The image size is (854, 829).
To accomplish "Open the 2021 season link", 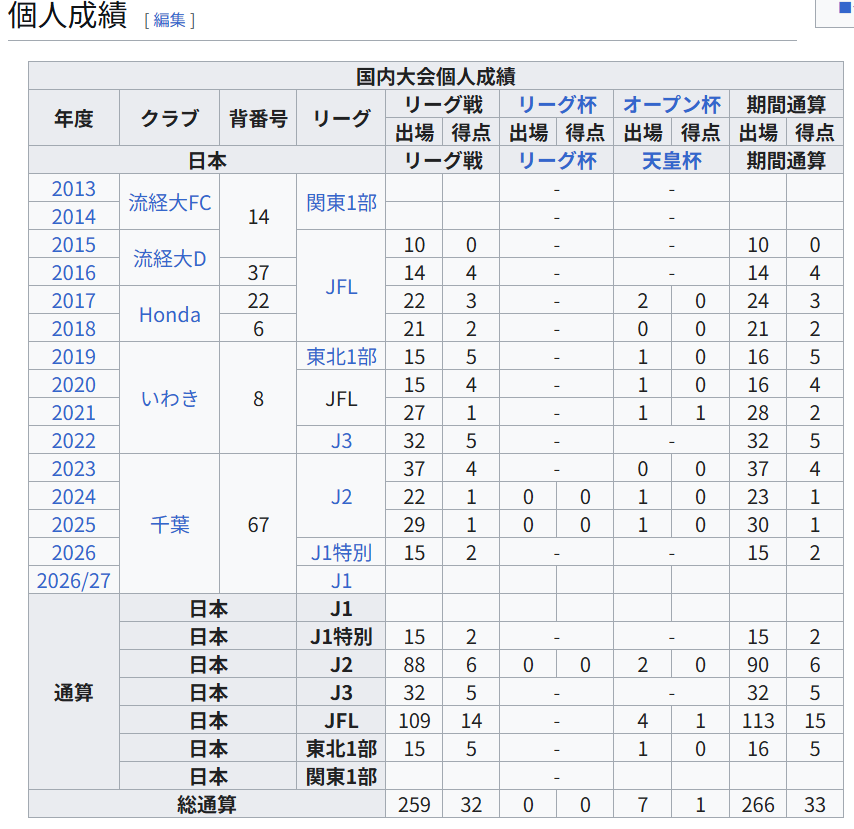I will tap(74, 413).
